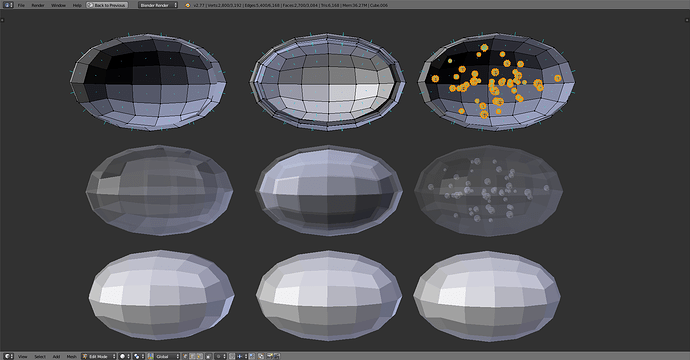690x360 pixels.
Task: Open the Render menu
Action: (x=38, y=5)
